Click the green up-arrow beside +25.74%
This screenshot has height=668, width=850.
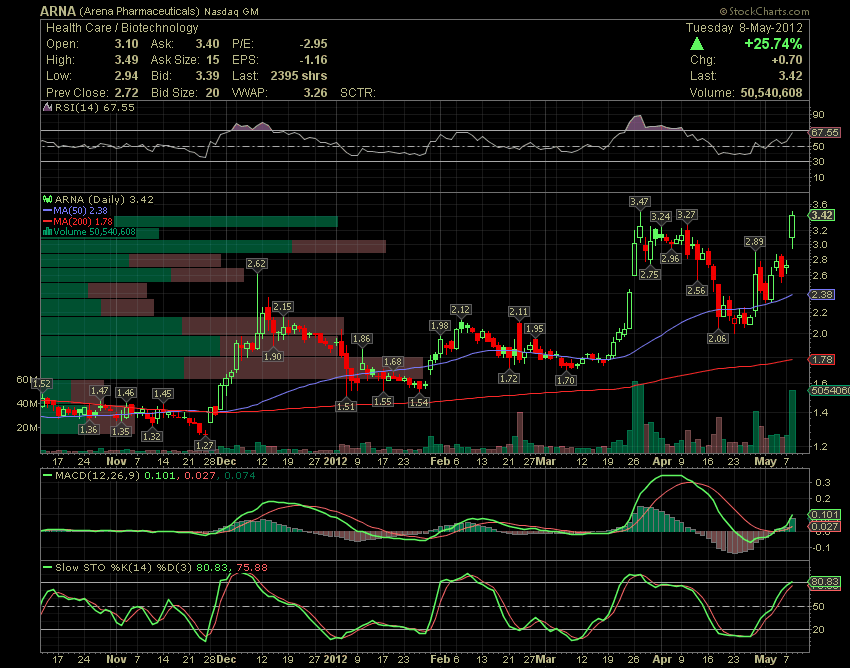(x=697, y=44)
